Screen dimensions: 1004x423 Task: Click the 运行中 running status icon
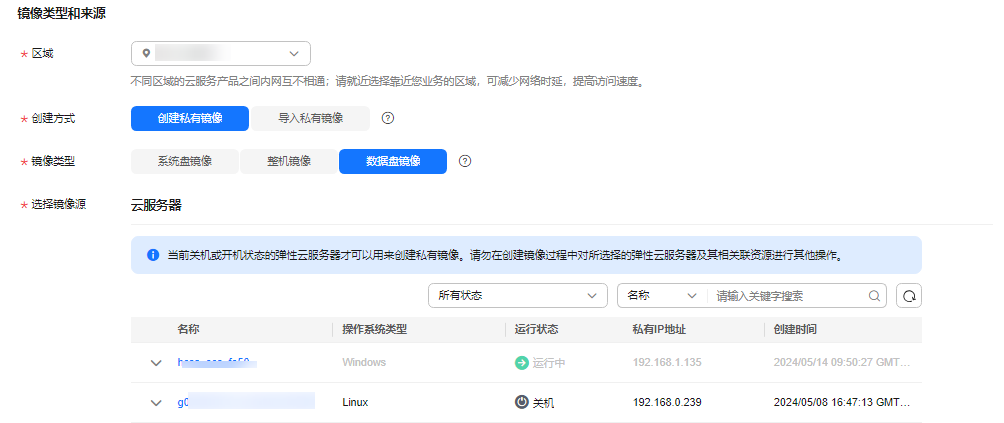(522, 363)
